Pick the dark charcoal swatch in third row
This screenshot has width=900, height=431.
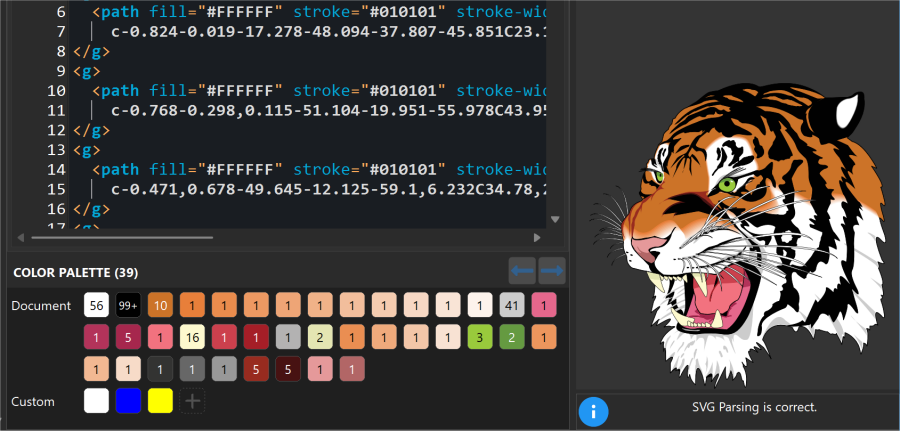click(x=161, y=369)
